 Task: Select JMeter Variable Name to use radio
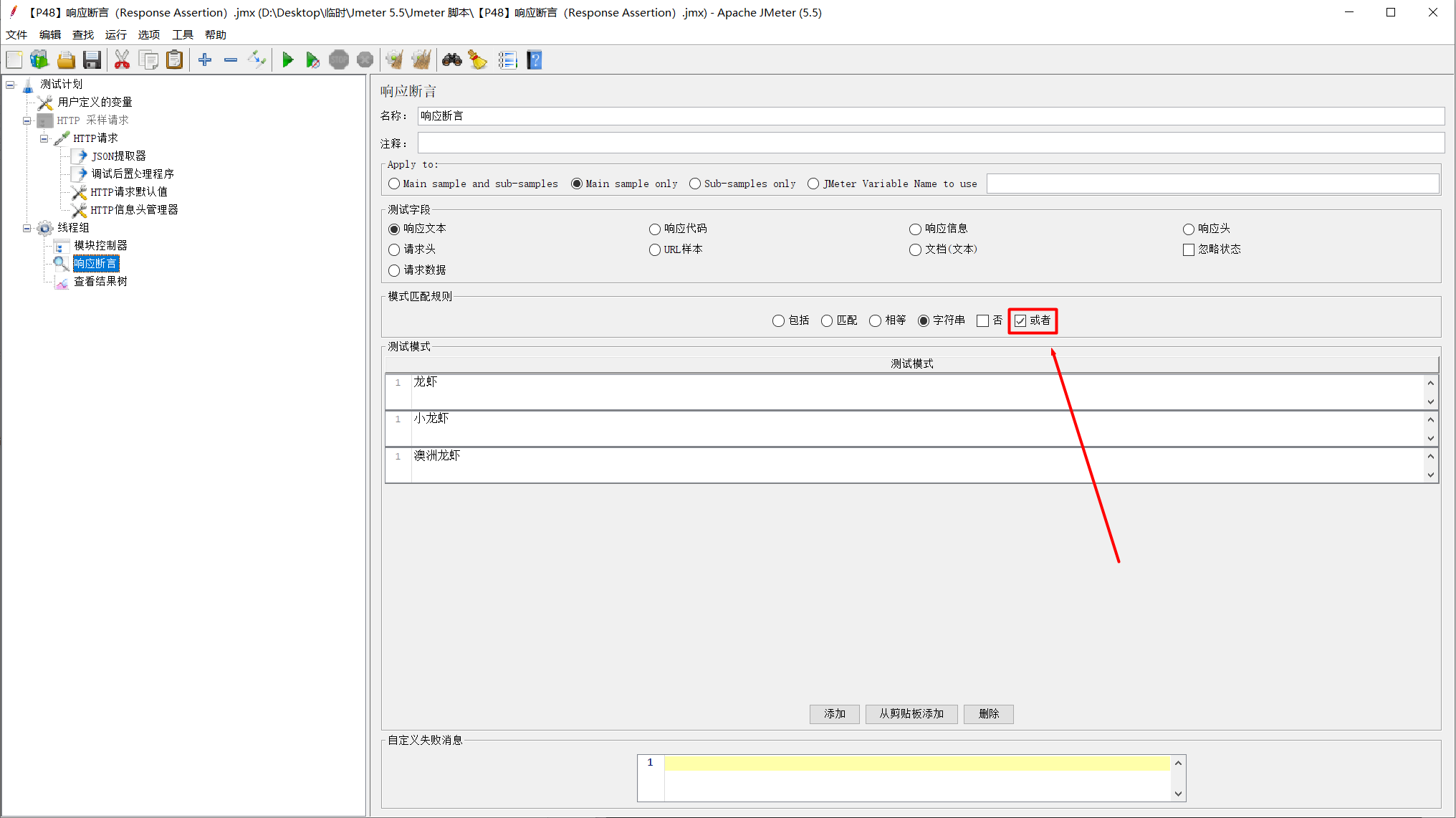[x=813, y=184]
